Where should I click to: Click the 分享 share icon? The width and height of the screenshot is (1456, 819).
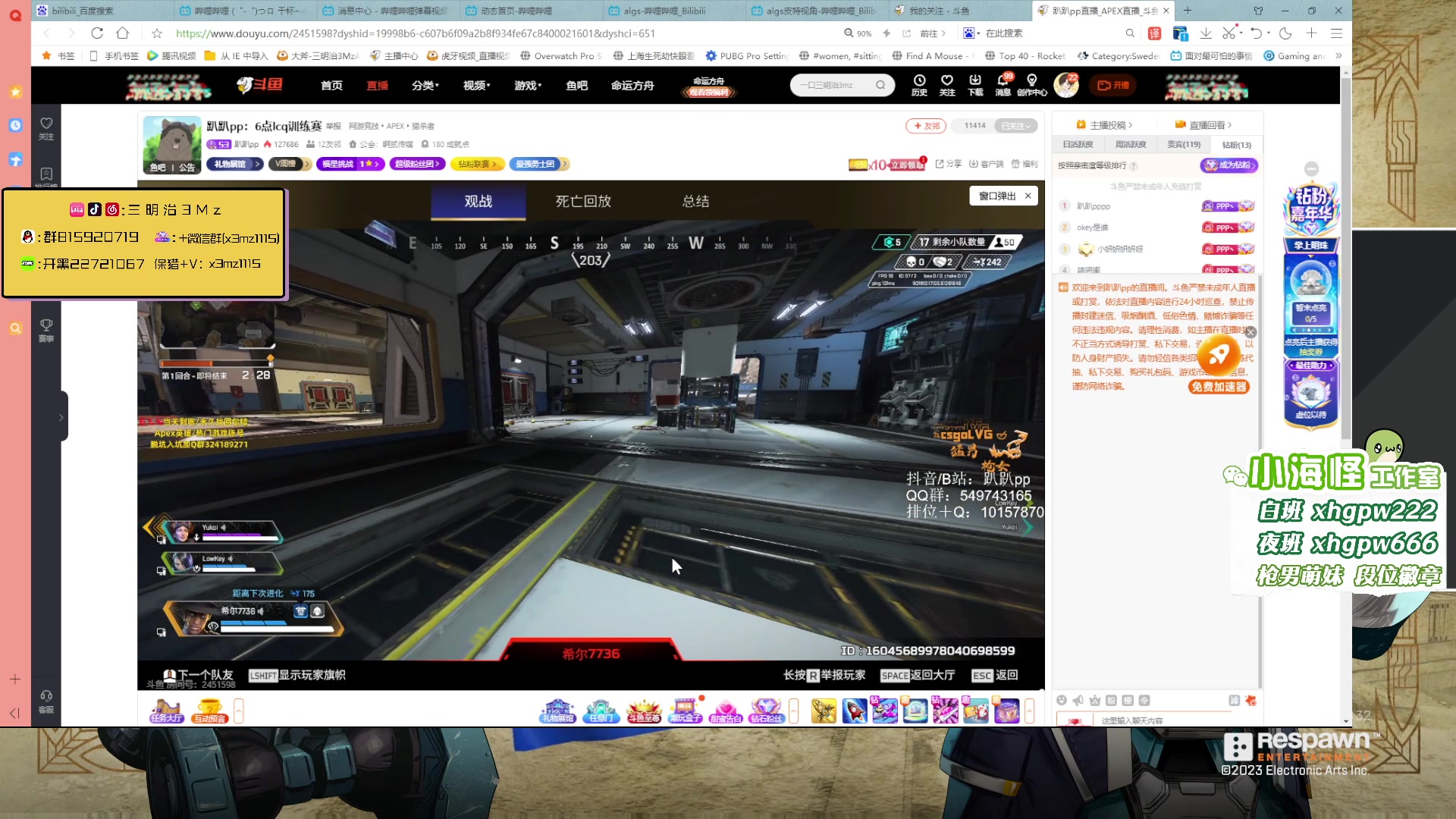tap(949, 164)
